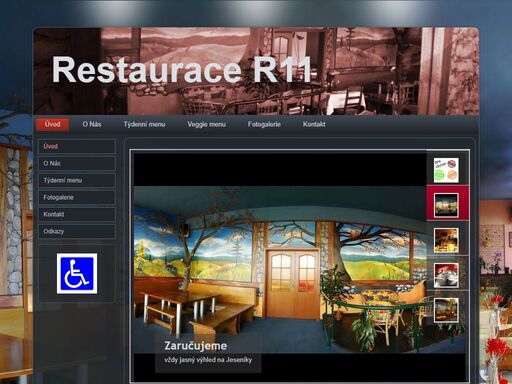This screenshot has width=512, height=384.
Task: Click O Nás in the left sidebar
Action: tap(77, 163)
